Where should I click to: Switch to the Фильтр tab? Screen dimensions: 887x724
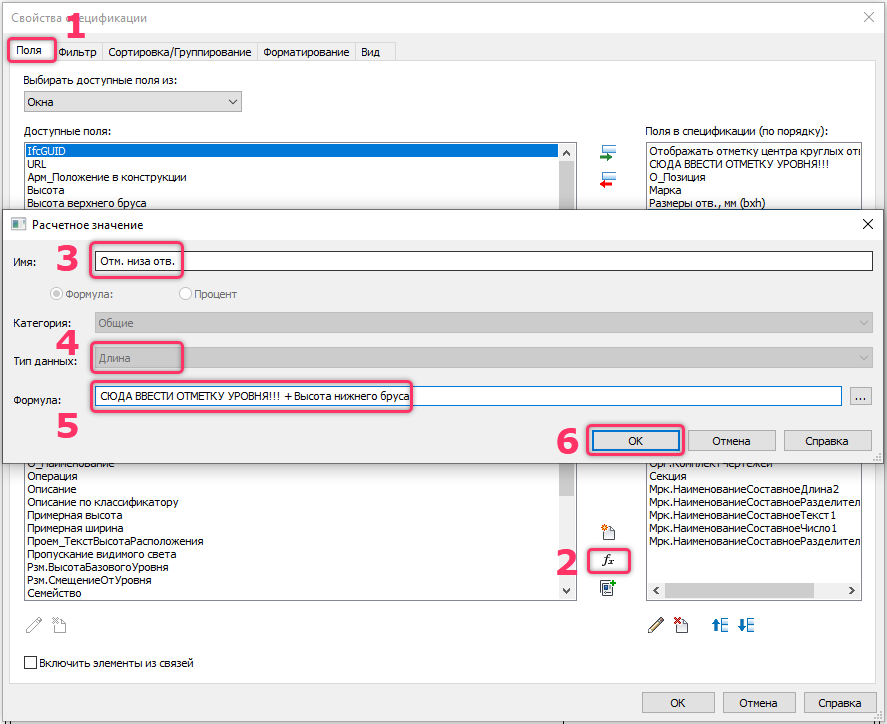(x=77, y=52)
